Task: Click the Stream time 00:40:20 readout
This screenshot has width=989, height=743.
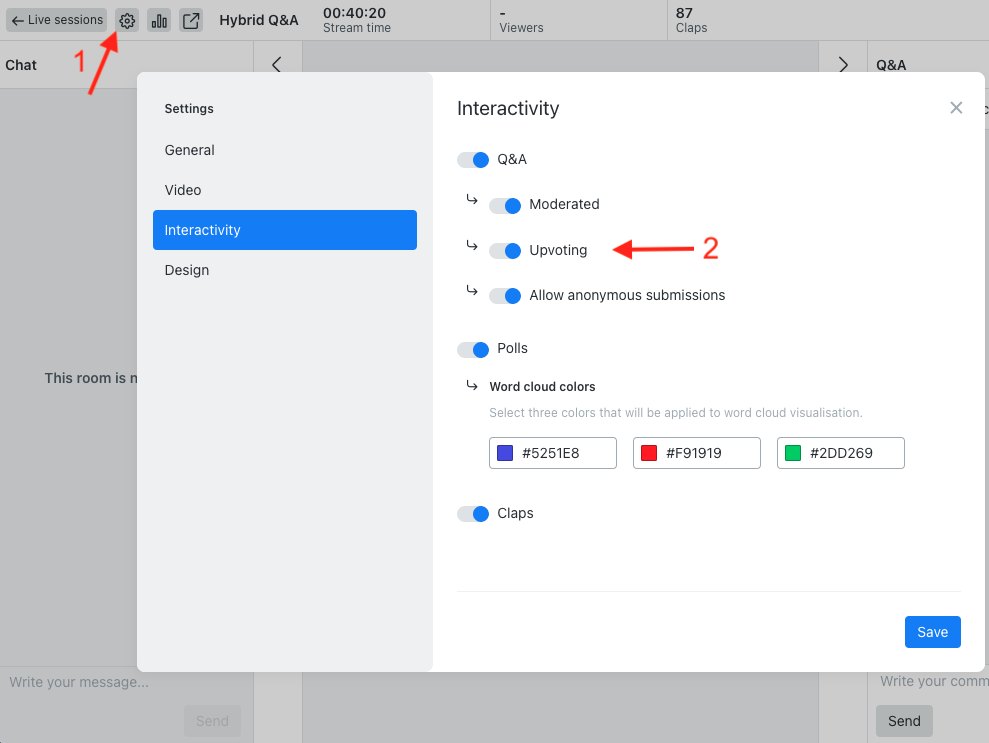Action: pos(356,20)
